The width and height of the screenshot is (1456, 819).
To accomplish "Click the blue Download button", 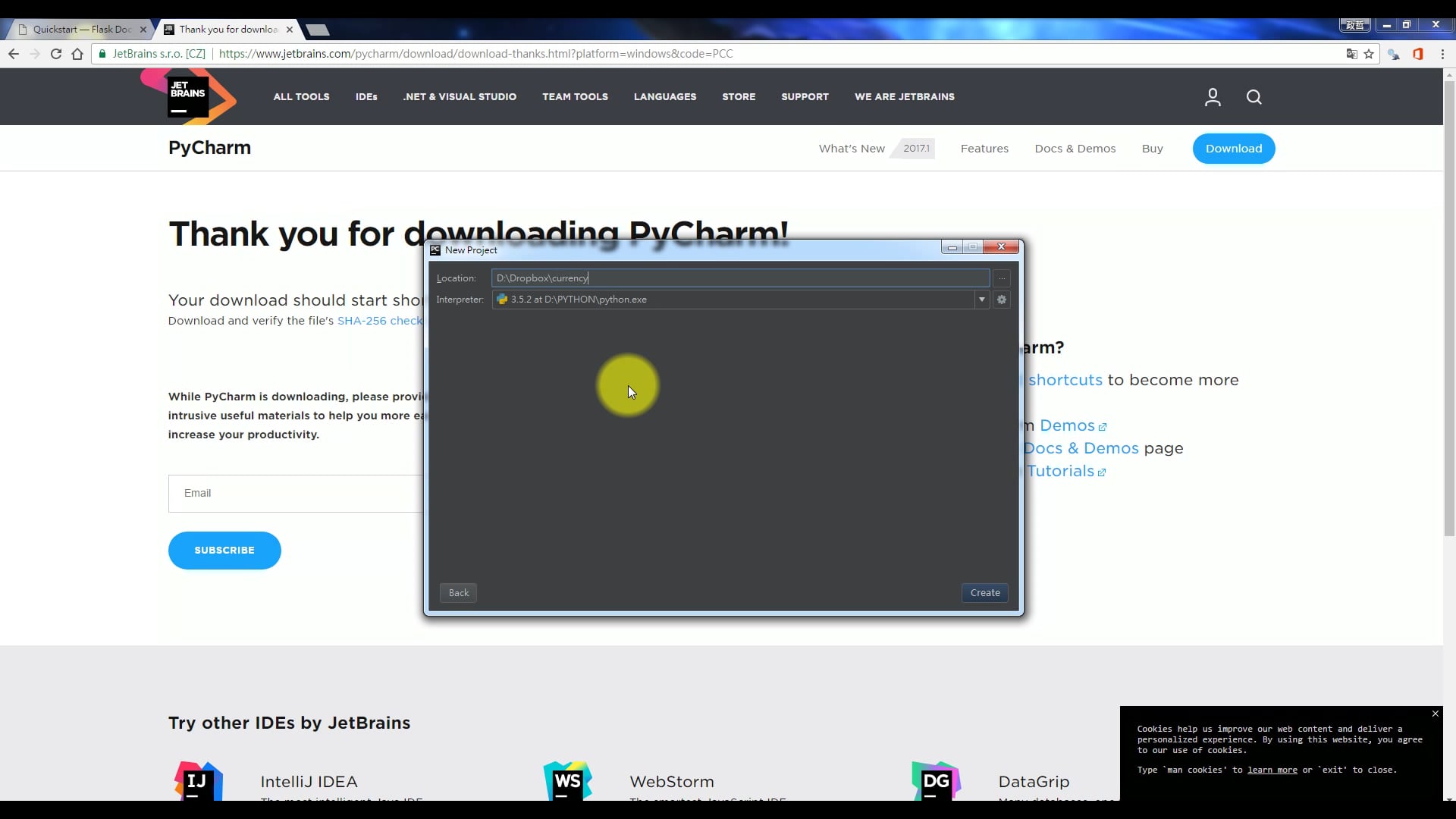I will click(x=1233, y=149).
